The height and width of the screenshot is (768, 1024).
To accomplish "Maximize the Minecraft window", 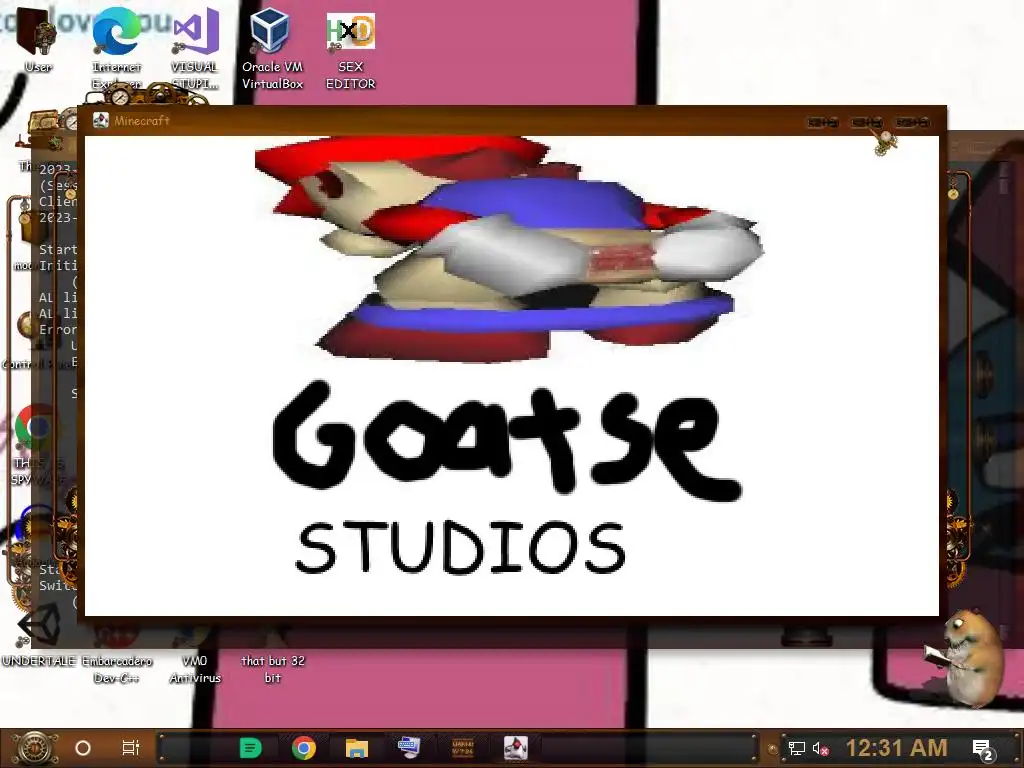I will 867,122.
